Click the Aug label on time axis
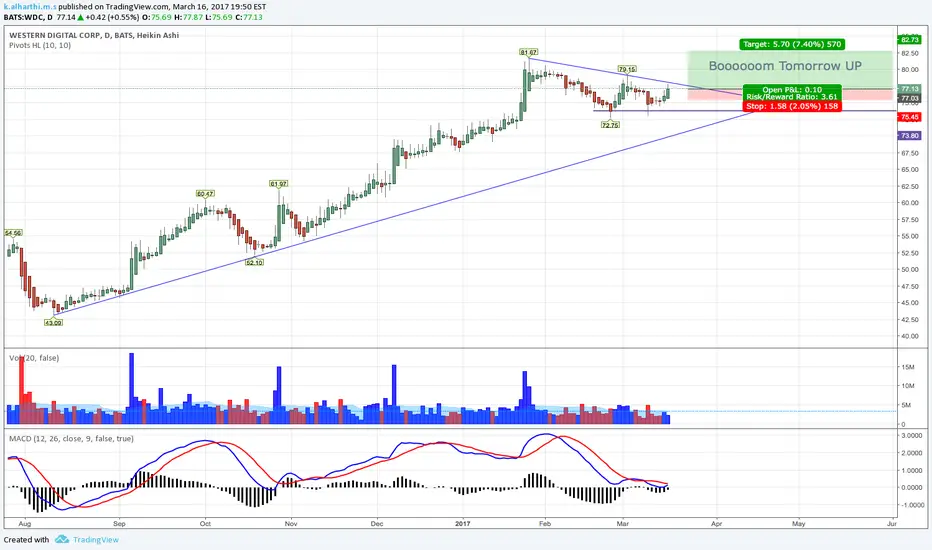This screenshot has height=550, width=932. pos(24,524)
